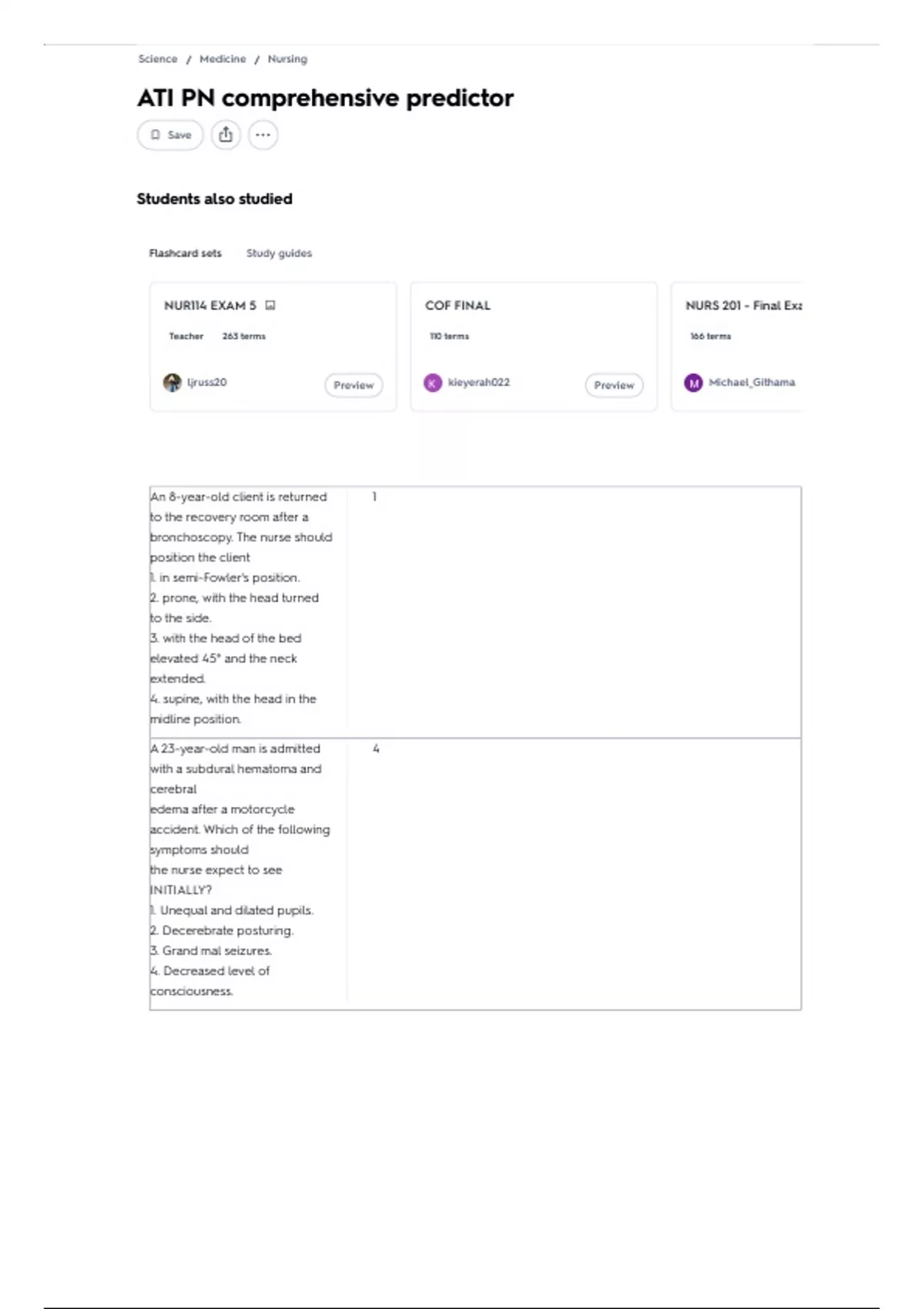924x1309 pixels.
Task: Open the NUR114 EXAM 5 title
Action: (x=209, y=306)
